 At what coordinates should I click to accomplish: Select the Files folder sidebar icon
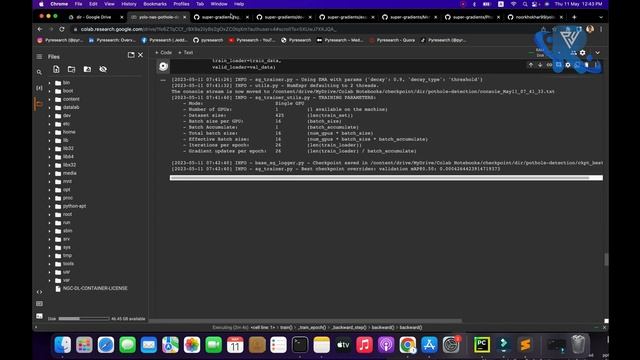click(x=39, y=104)
